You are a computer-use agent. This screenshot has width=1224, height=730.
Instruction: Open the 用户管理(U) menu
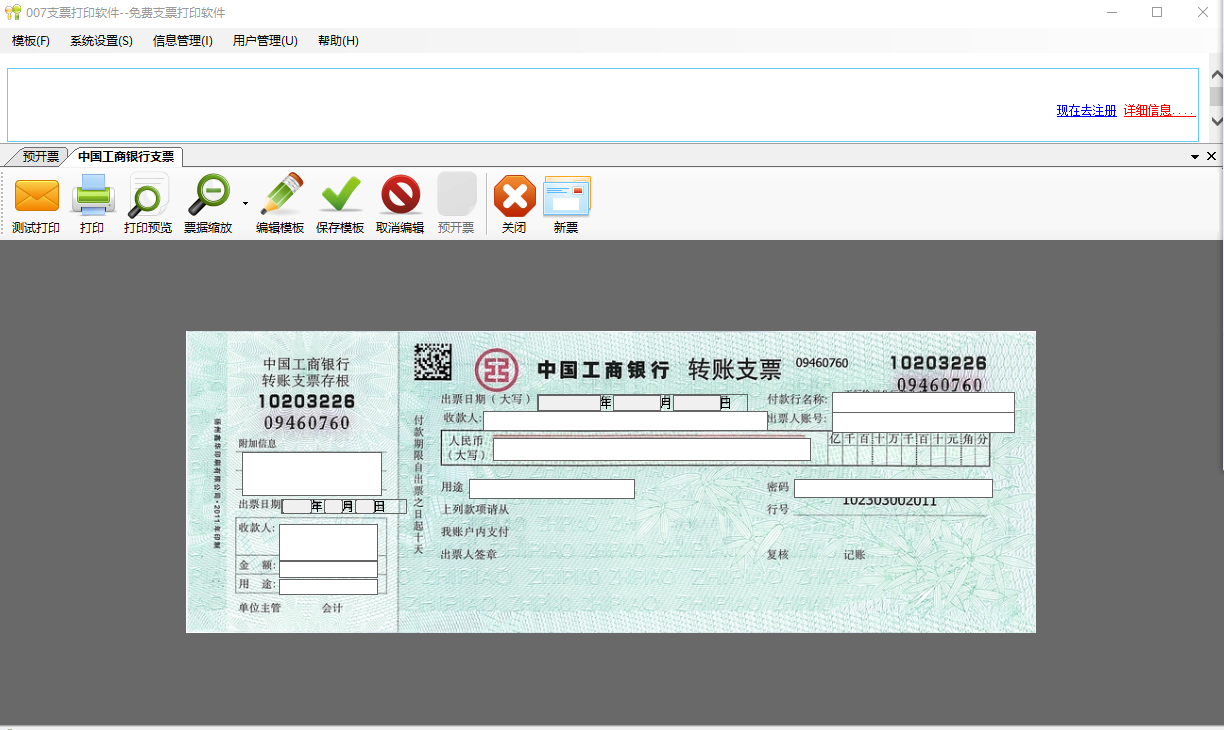pos(265,41)
